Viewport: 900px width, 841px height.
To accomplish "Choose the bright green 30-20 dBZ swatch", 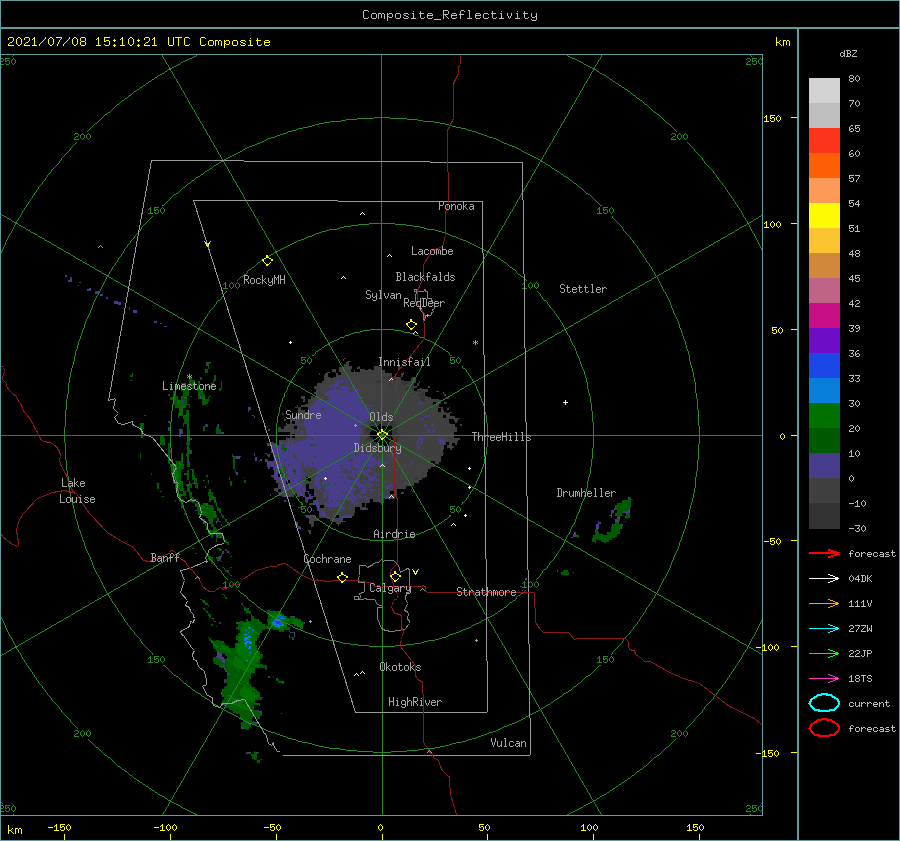I will tap(824, 415).
